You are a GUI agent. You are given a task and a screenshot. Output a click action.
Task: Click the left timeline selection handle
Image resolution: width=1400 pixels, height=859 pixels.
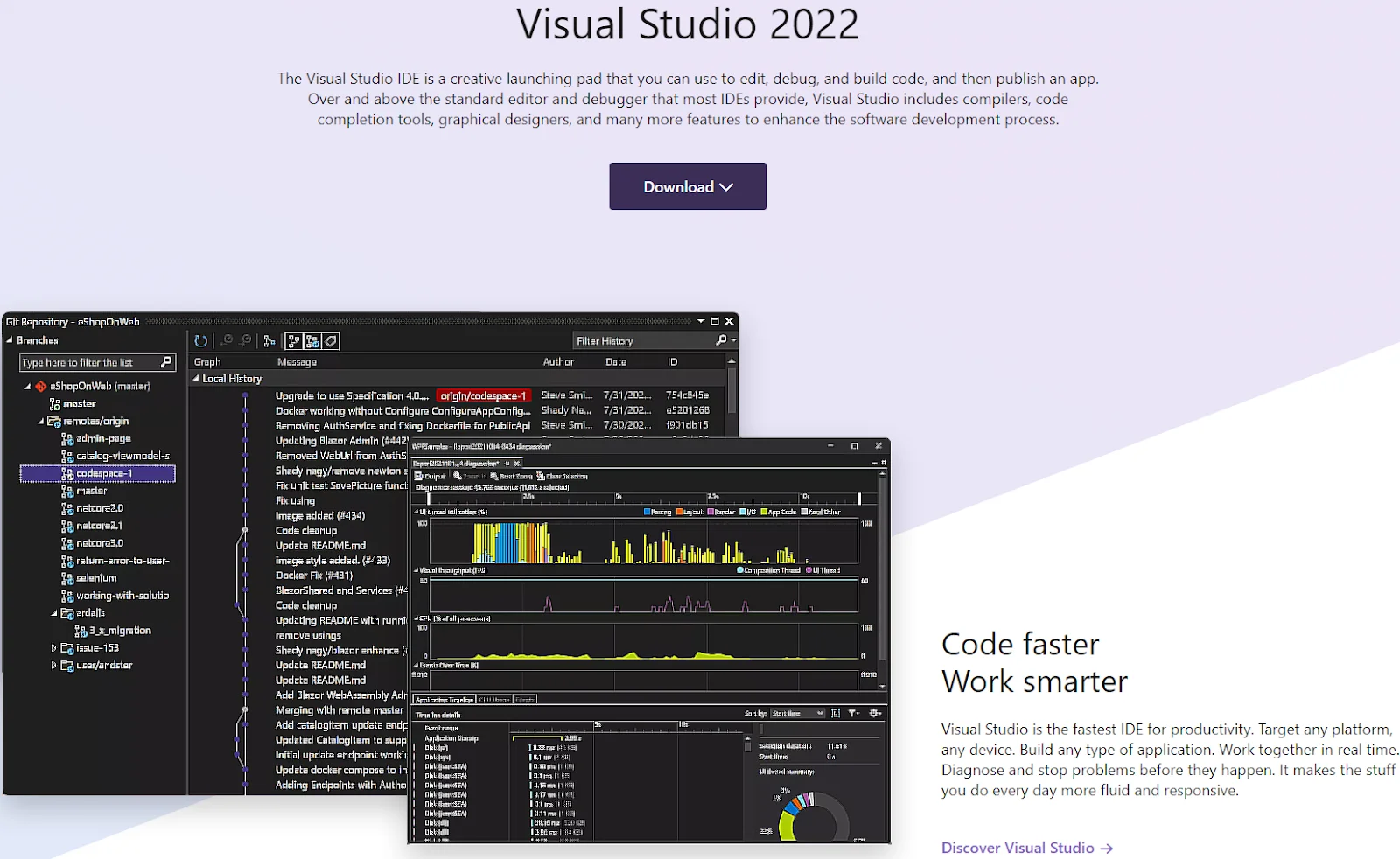click(x=428, y=499)
